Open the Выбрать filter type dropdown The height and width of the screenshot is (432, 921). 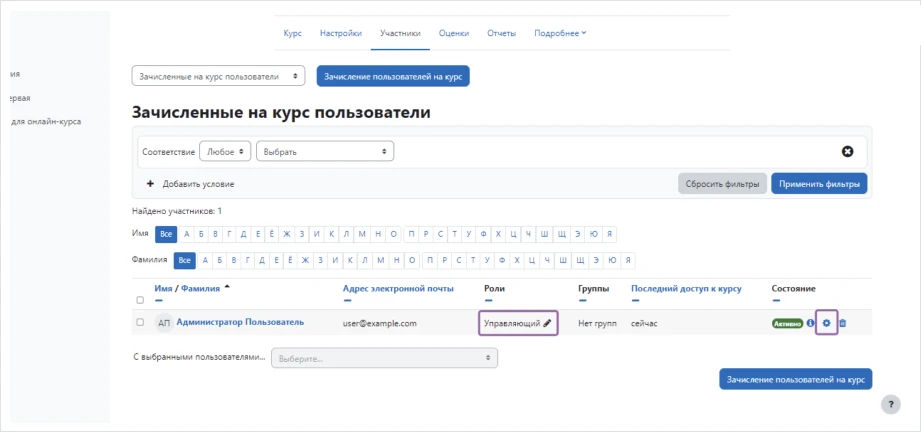[325, 152]
